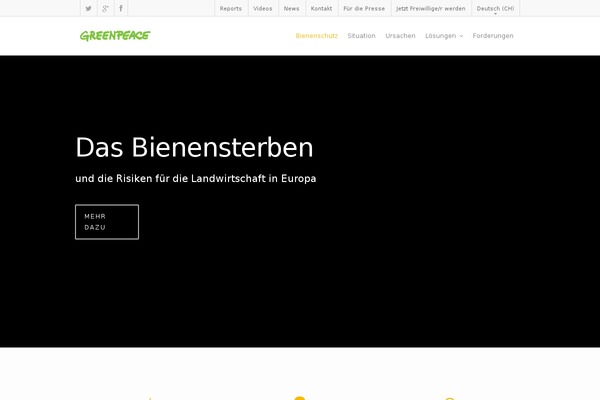The height and width of the screenshot is (400, 600).
Task: Click the Das Bienensterben headline
Action: point(194,147)
